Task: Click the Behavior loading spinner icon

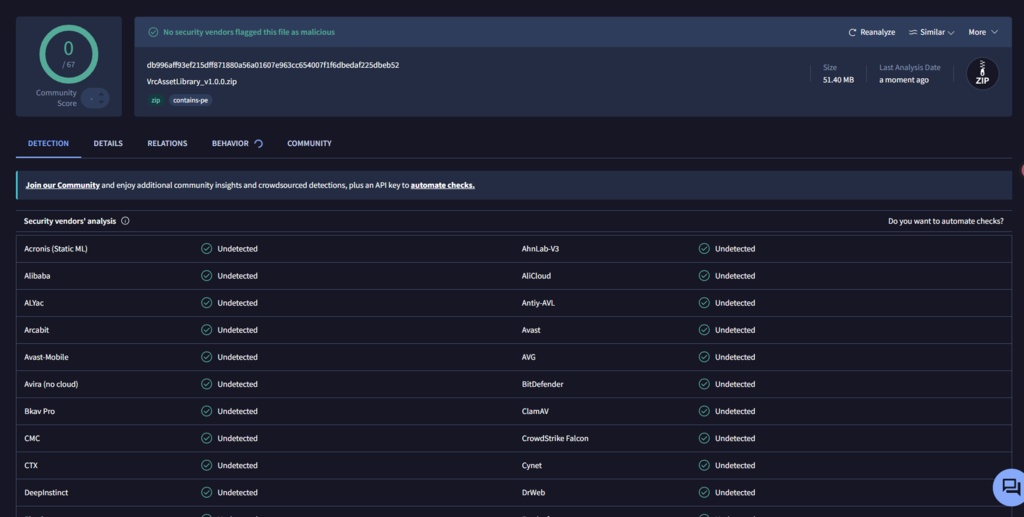Action: [x=259, y=144]
